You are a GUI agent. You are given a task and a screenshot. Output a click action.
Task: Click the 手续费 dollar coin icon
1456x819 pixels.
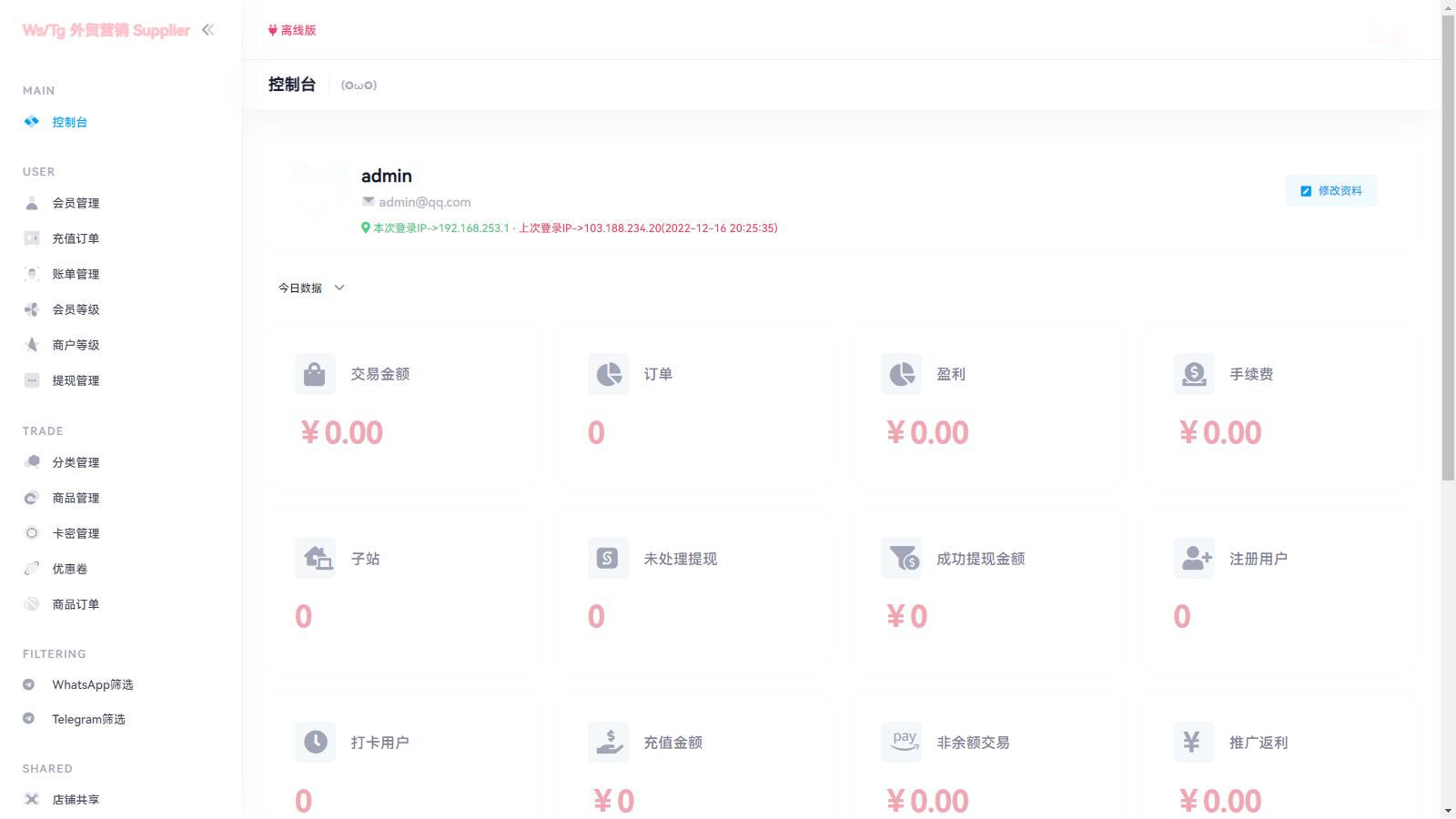(1194, 374)
